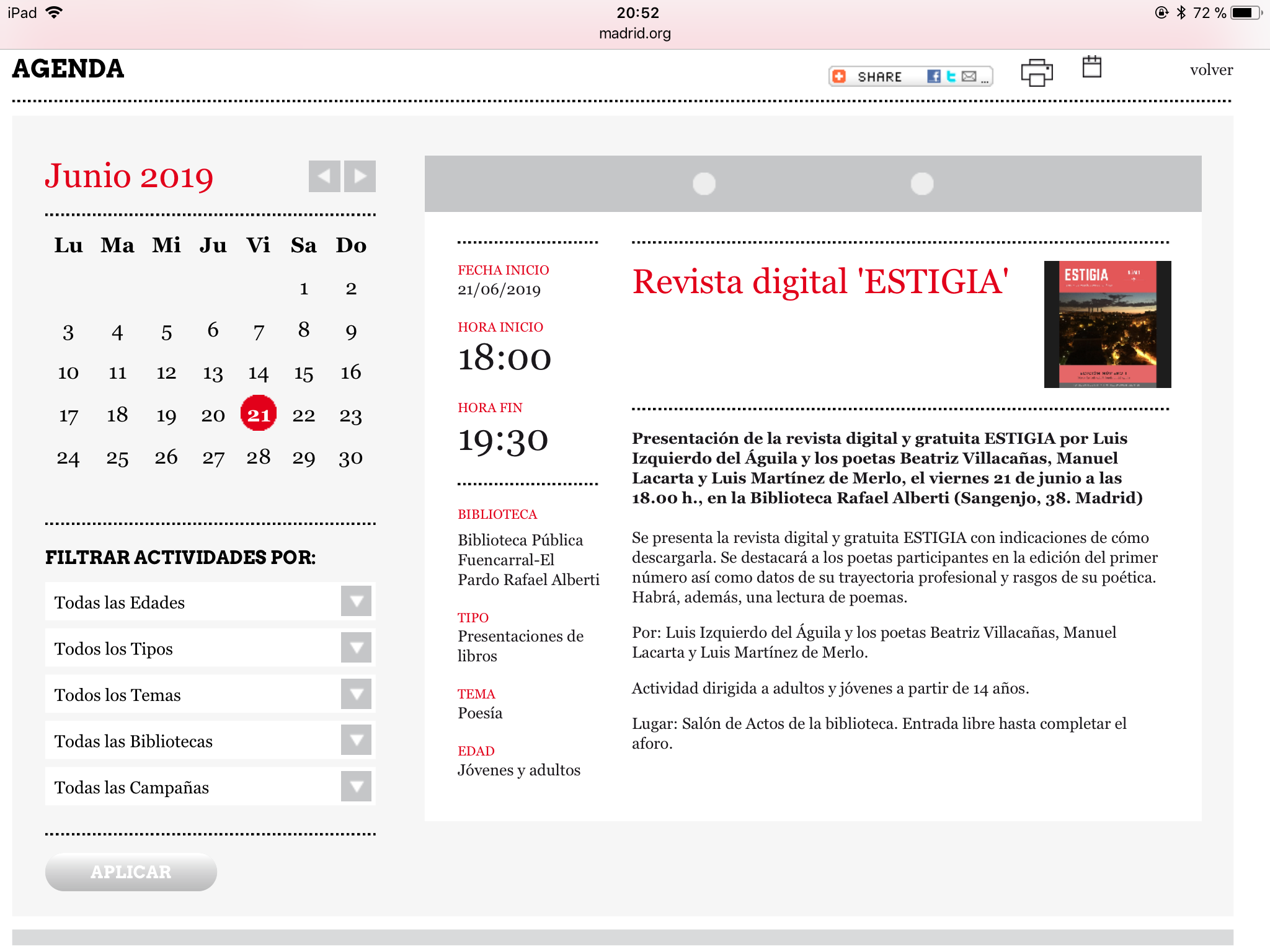Expand the Todas las Bibliotecas dropdown
1270x952 pixels.
[x=356, y=740]
